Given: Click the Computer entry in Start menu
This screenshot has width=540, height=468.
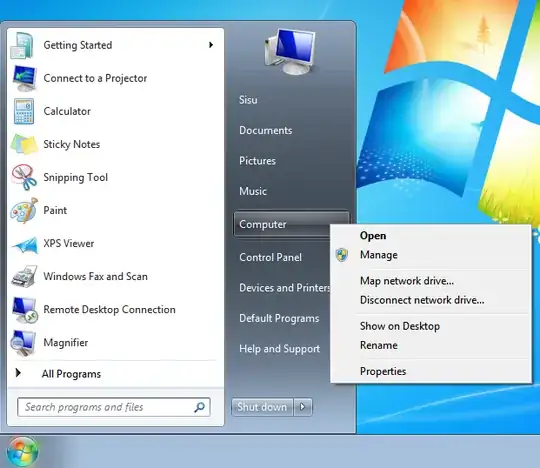Looking at the screenshot, I should (282, 224).
